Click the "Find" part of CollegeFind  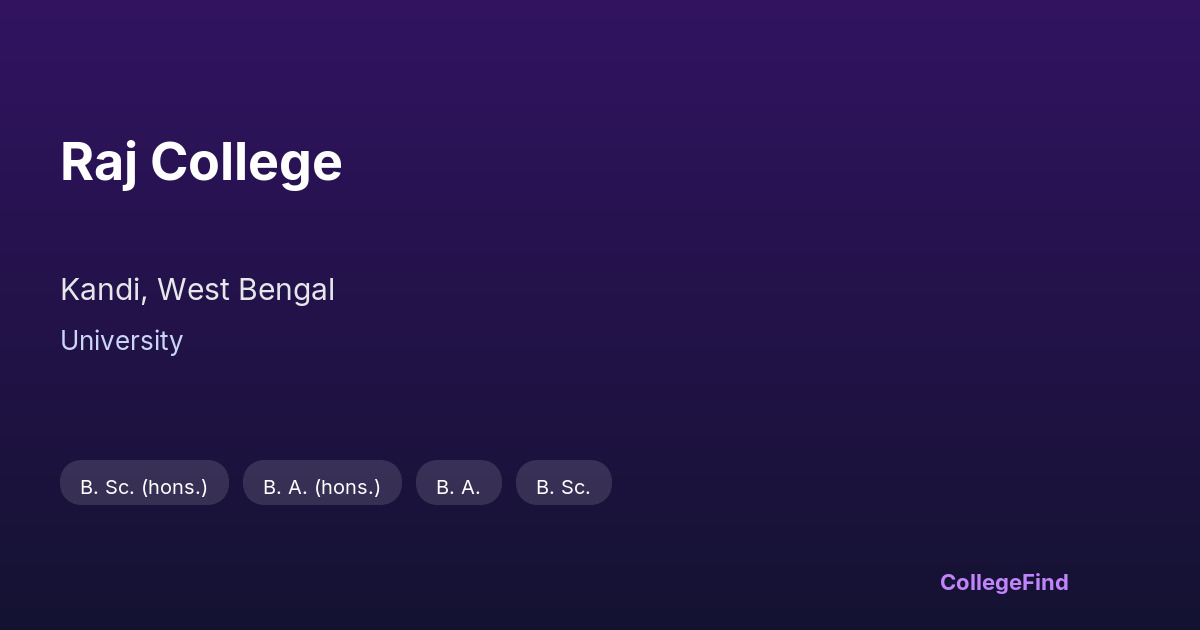pyautogui.click(x=1046, y=583)
